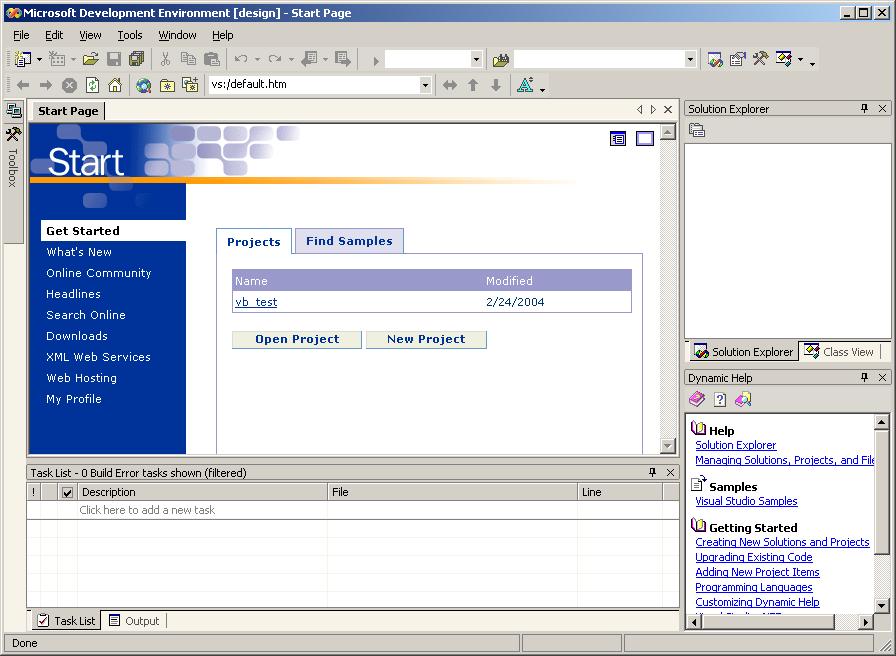Click the Find in Files binoculars-folder icon
This screenshot has width=896, height=656.
point(501,59)
